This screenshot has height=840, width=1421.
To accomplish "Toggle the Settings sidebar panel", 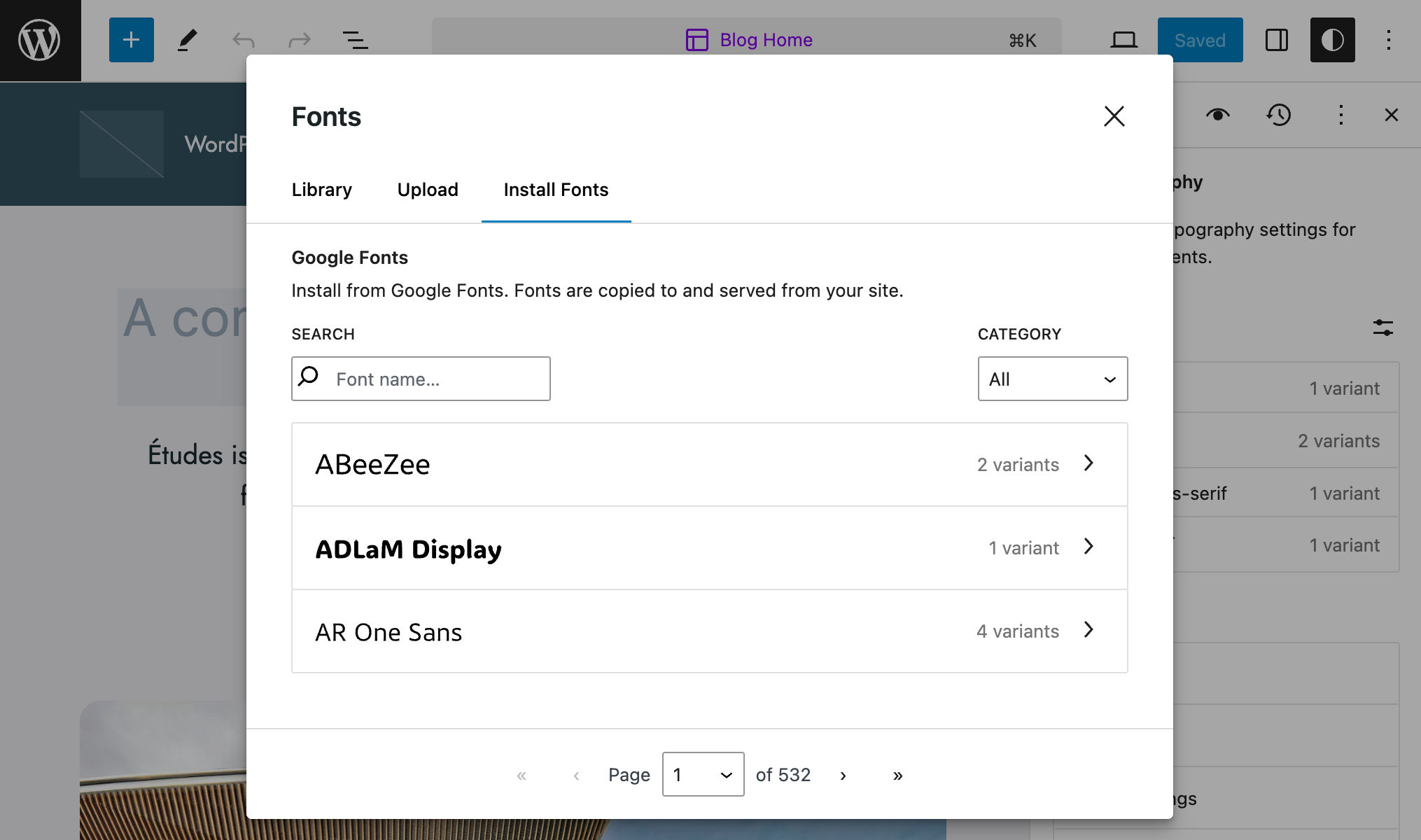I will click(x=1276, y=40).
